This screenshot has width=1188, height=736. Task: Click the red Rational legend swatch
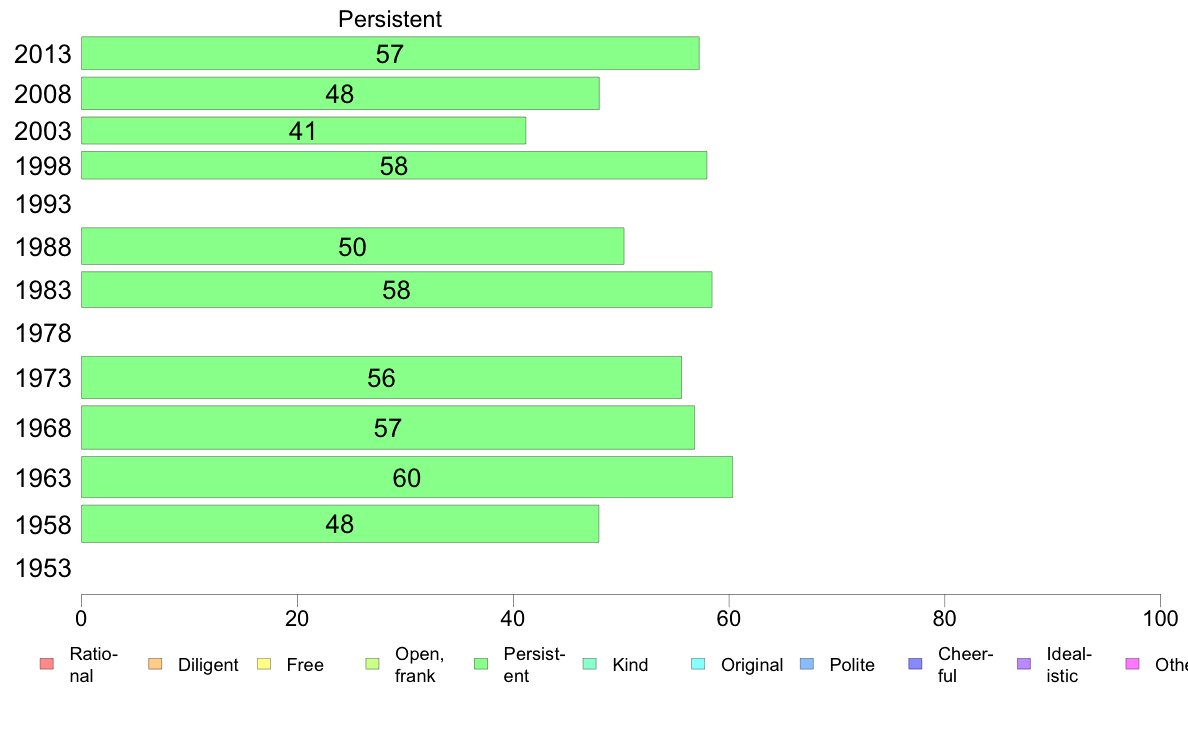coord(47,664)
